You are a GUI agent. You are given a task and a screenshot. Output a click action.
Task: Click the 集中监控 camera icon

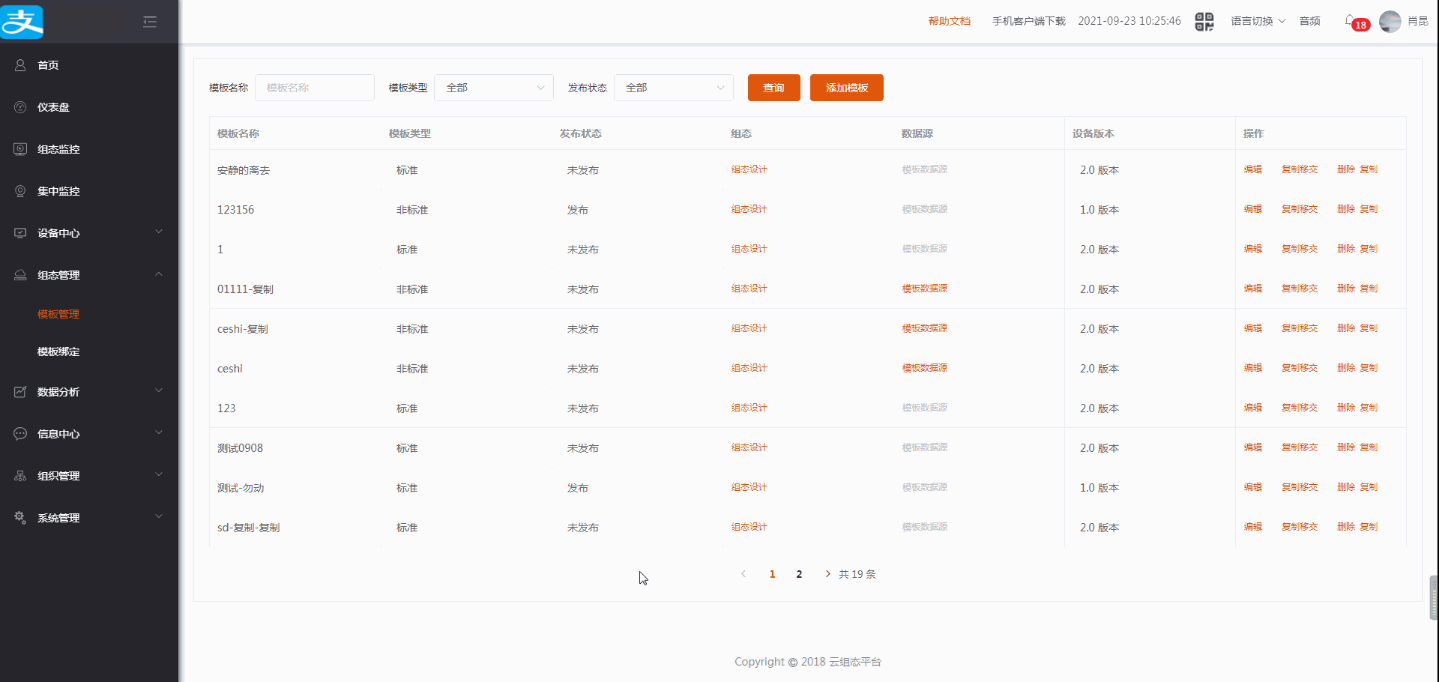19,191
